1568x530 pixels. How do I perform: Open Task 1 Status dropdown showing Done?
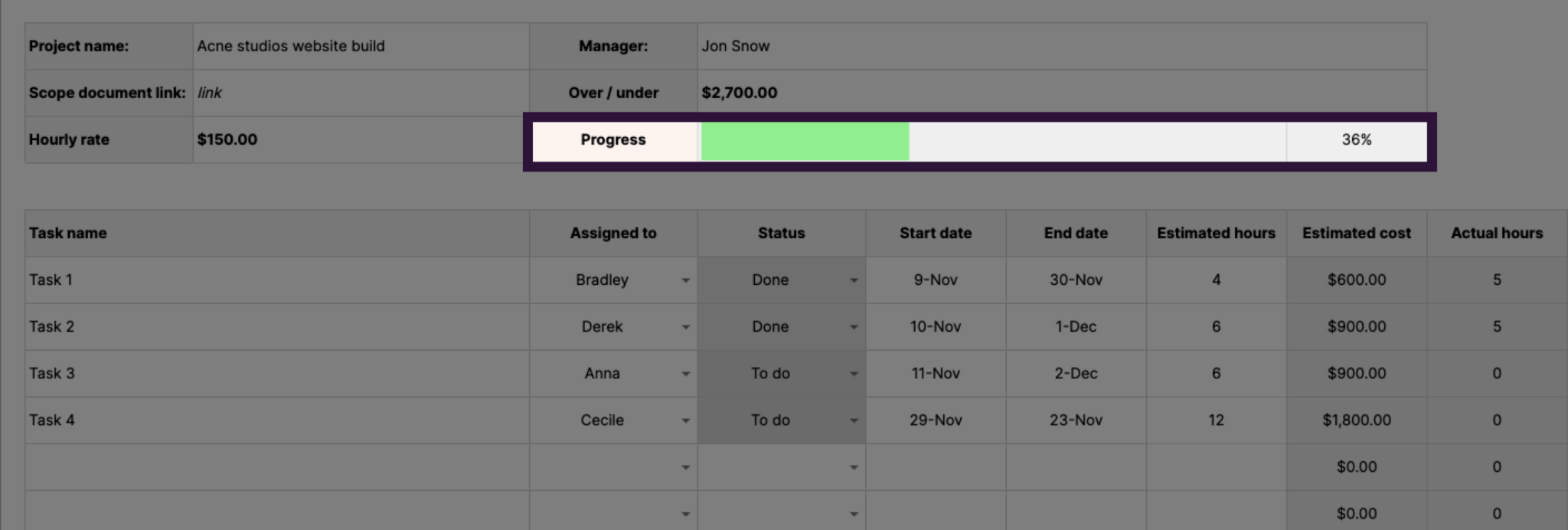tap(853, 280)
